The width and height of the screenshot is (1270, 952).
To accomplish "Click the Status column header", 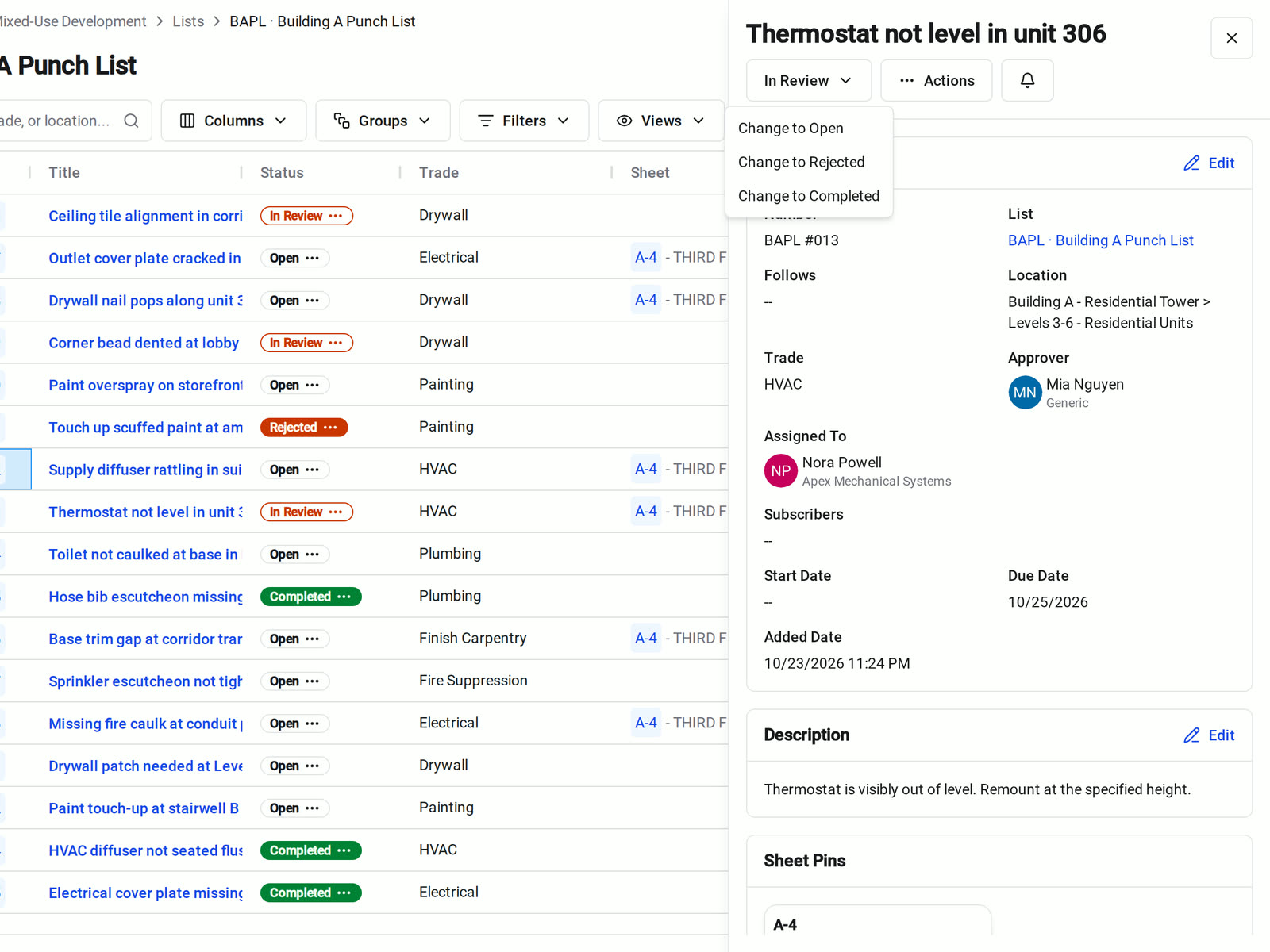I will pos(282,173).
